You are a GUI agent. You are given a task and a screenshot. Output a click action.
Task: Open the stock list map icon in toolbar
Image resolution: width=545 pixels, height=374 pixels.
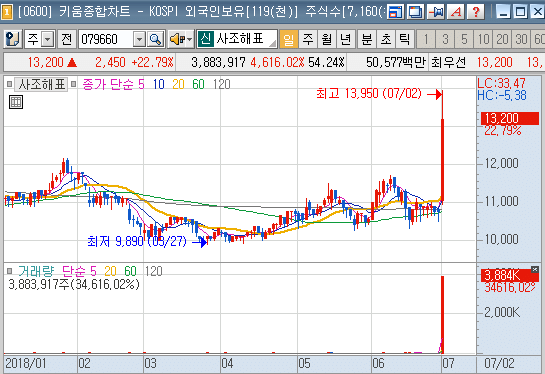click(x=13, y=39)
